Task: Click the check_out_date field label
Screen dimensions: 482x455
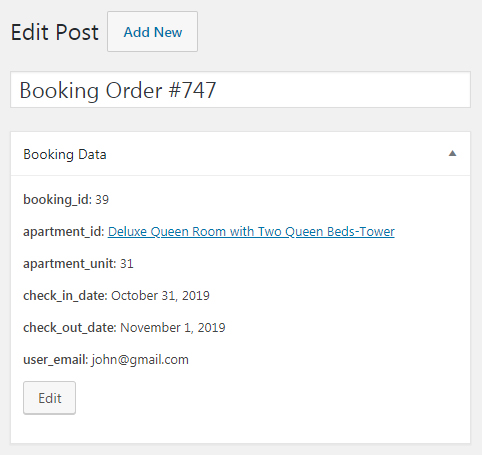Action: point(70,328)
